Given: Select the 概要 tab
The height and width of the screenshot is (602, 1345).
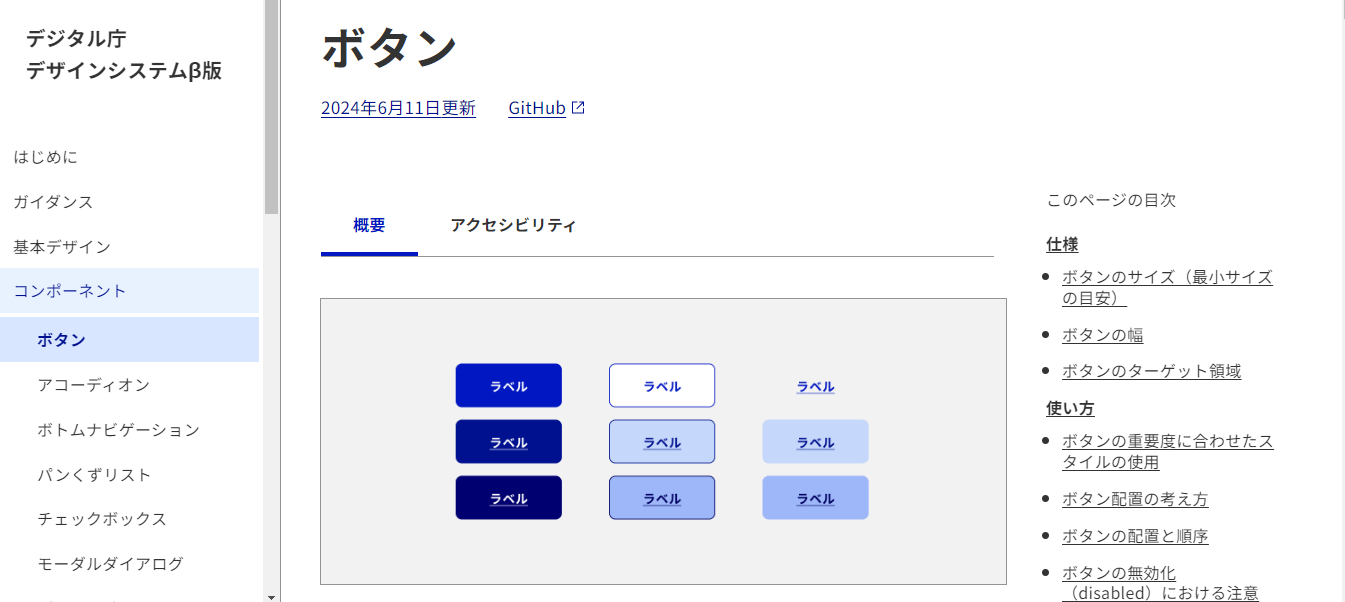Looking at the screenshot, I should click(x=369, y=226).
